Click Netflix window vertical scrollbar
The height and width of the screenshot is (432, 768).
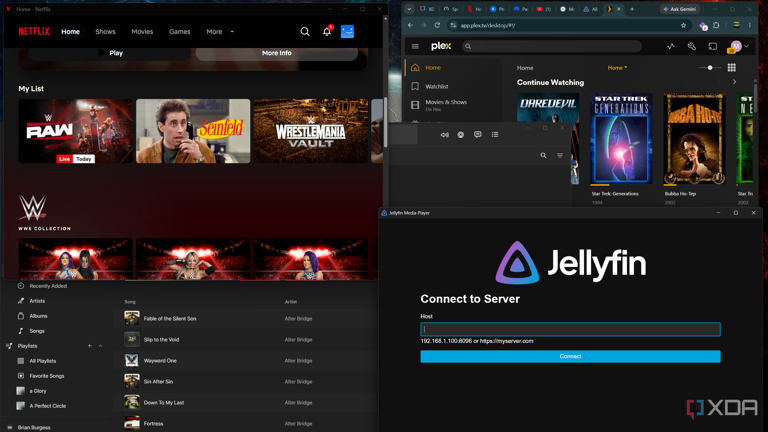[385, 121]
